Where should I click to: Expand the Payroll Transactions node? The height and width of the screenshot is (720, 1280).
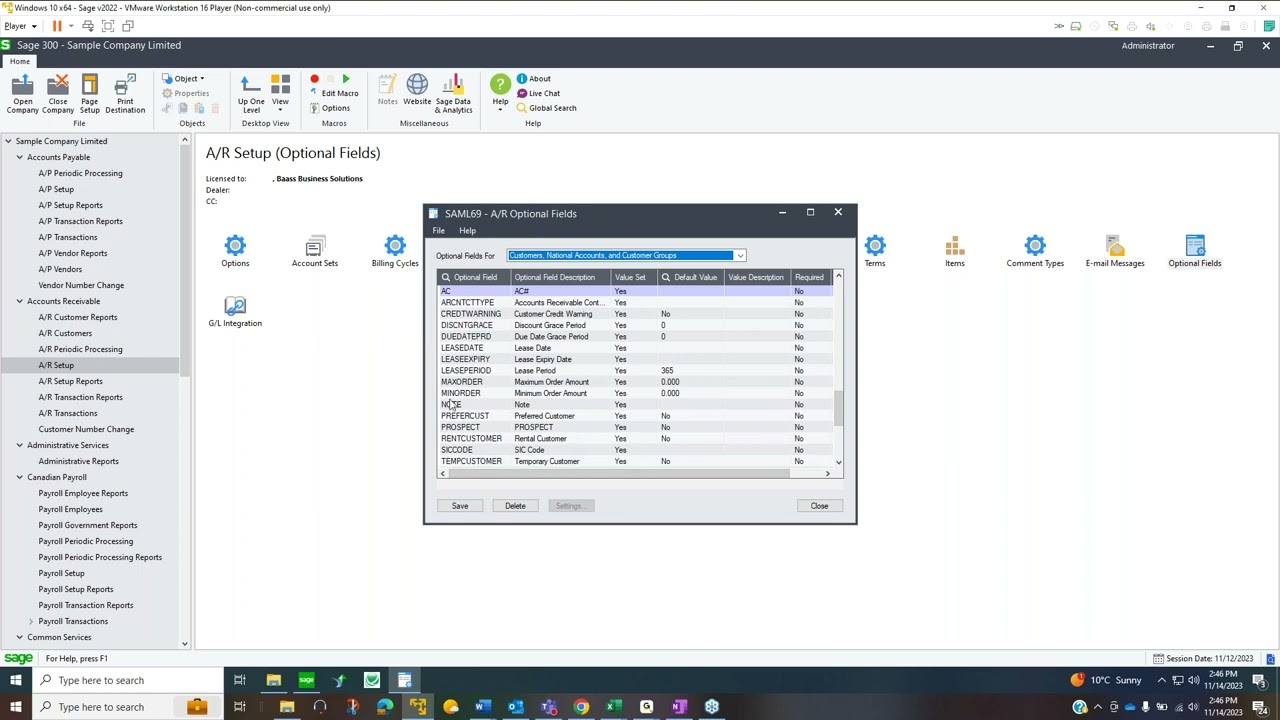click(31, 621)
